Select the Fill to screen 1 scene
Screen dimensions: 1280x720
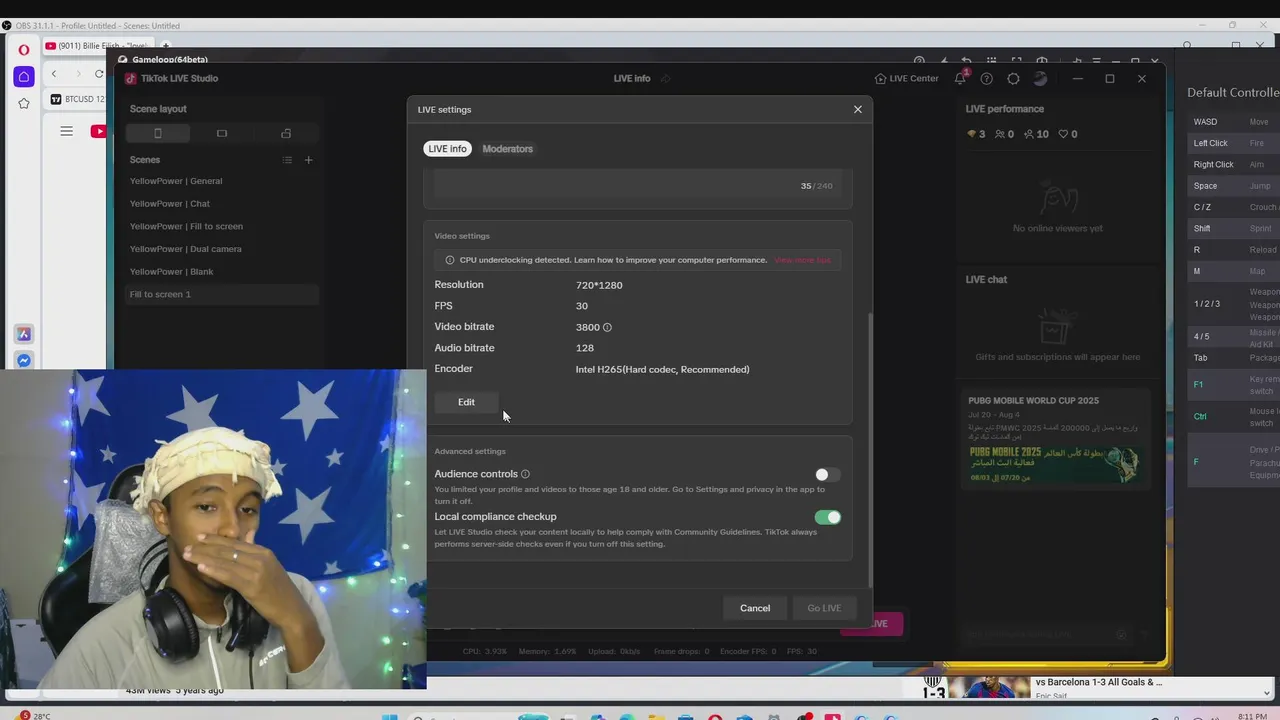[221, 294]
